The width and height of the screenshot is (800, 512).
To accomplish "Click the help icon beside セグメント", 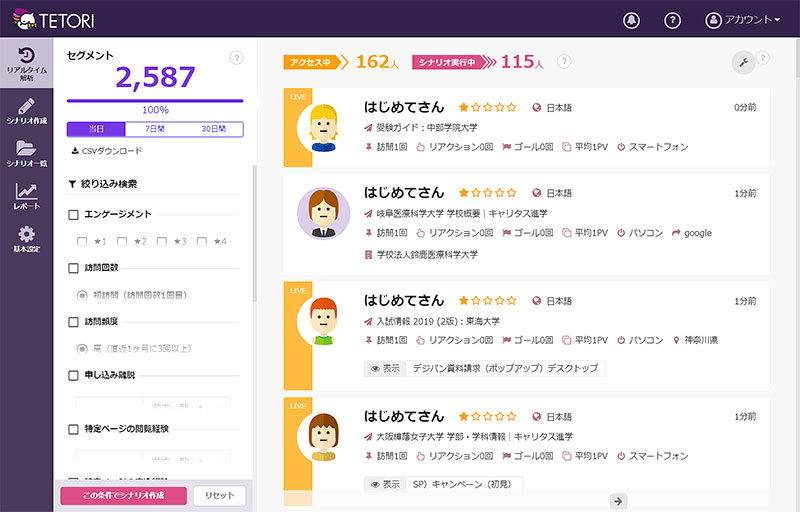I will pyautogui.click(x=236, y=58).
